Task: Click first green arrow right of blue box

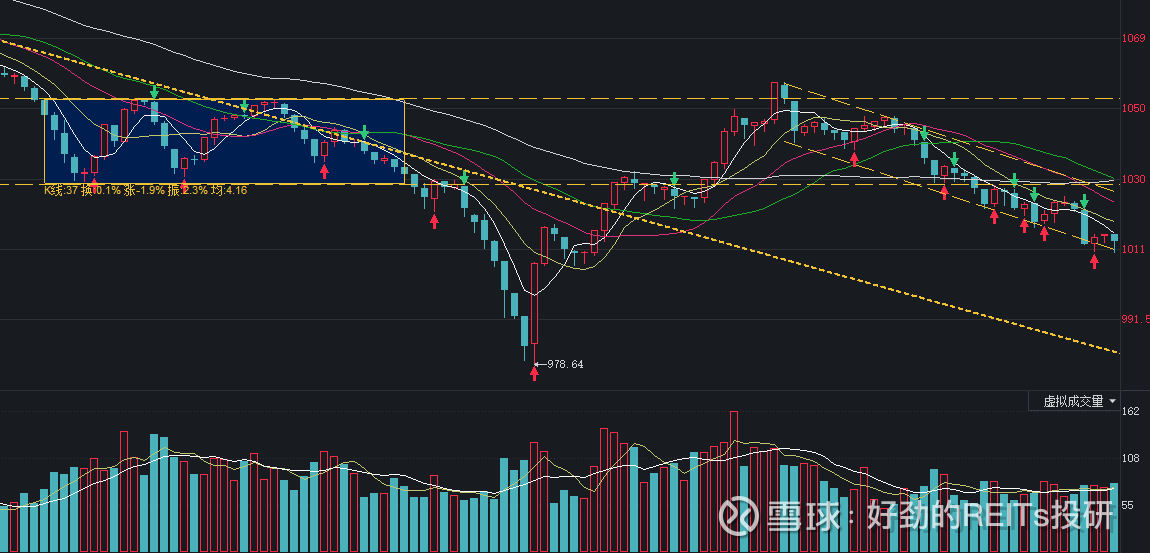Action: (464, 178)
